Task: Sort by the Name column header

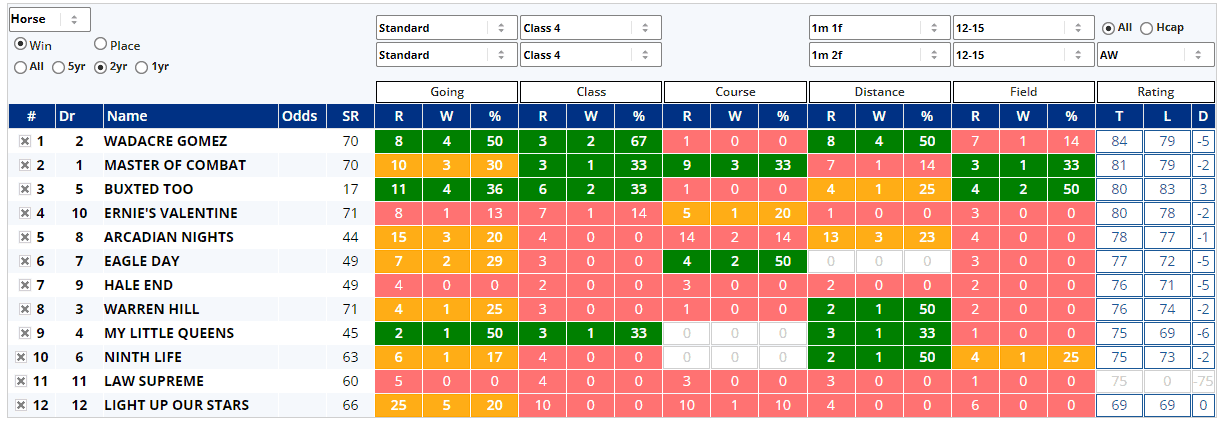Action: [126, 116]
